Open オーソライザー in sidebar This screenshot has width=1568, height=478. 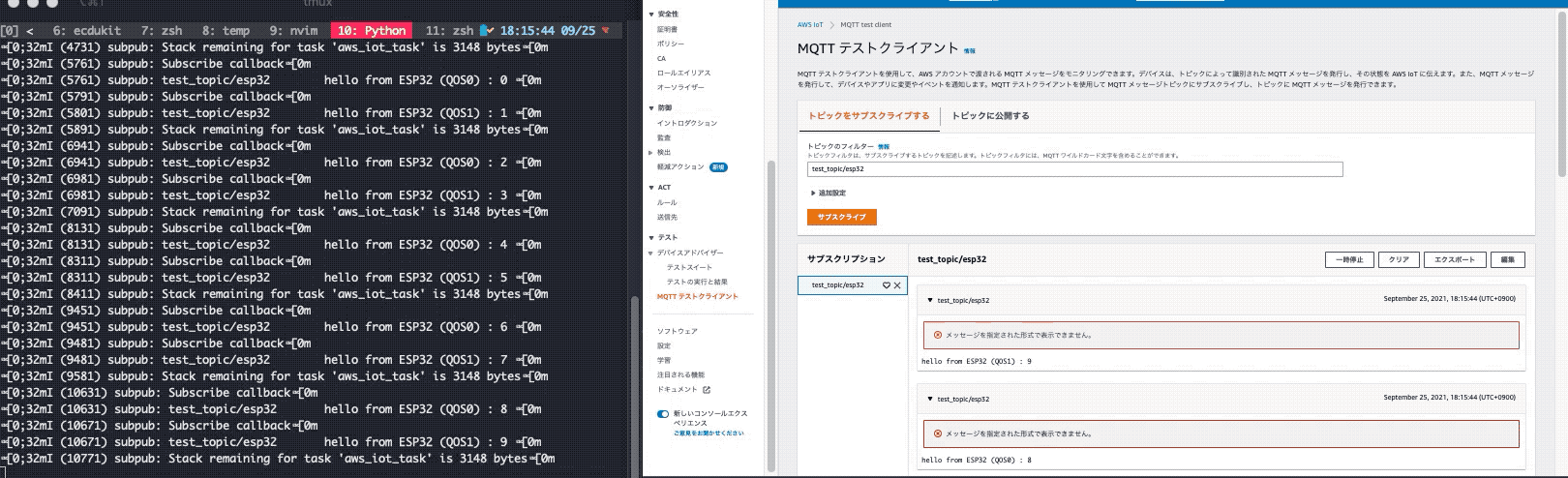click(x=680, y=87)
